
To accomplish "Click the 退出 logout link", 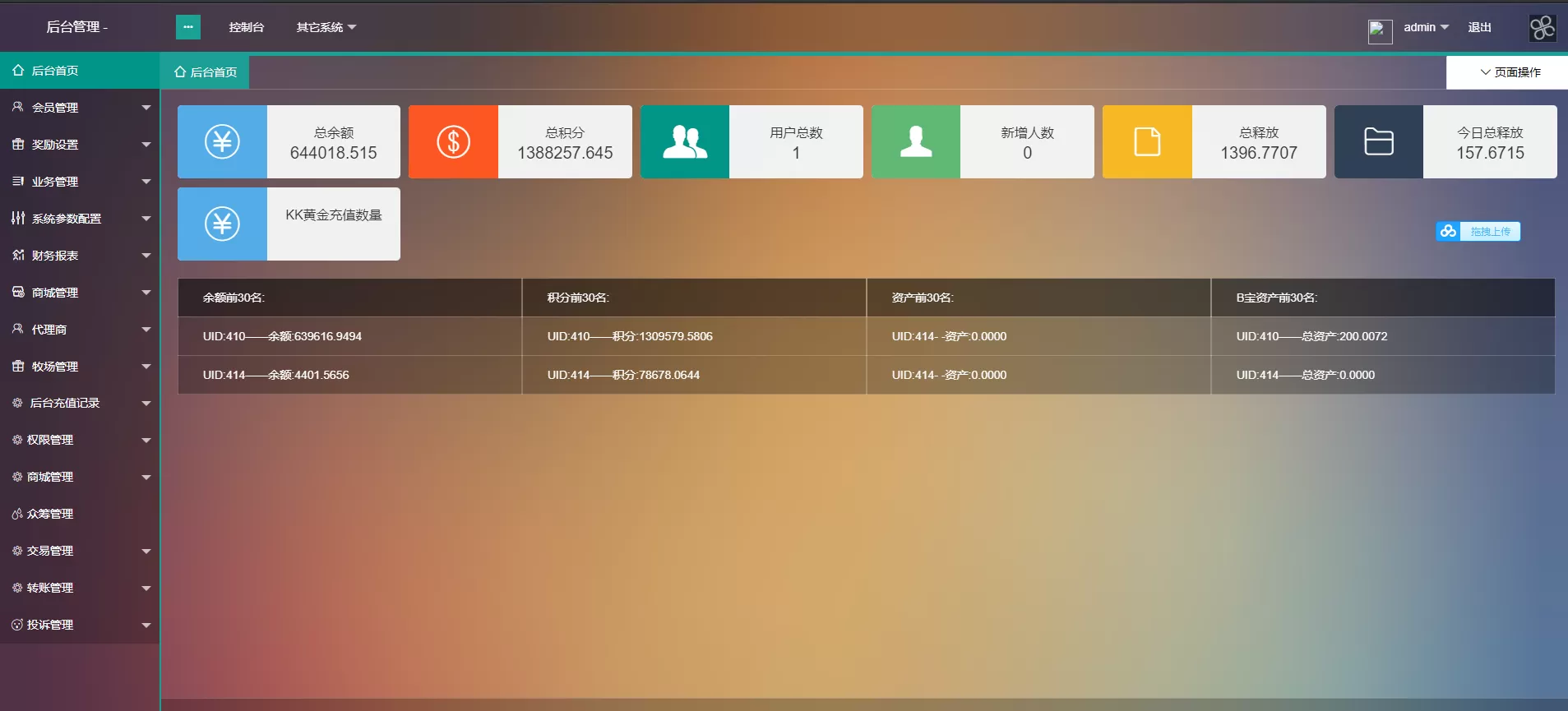I will (x=1479, y=27).
